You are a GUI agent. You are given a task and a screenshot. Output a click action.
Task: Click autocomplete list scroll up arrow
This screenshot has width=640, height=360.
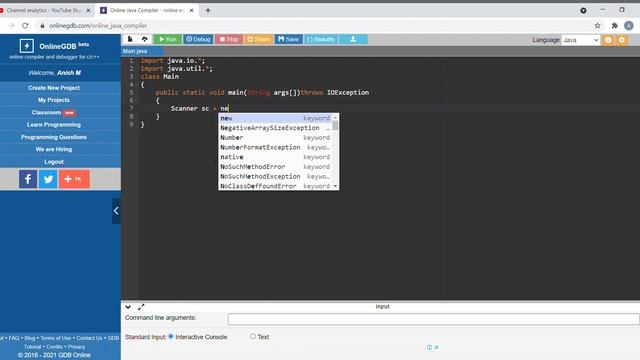click(x=336, y=118)
